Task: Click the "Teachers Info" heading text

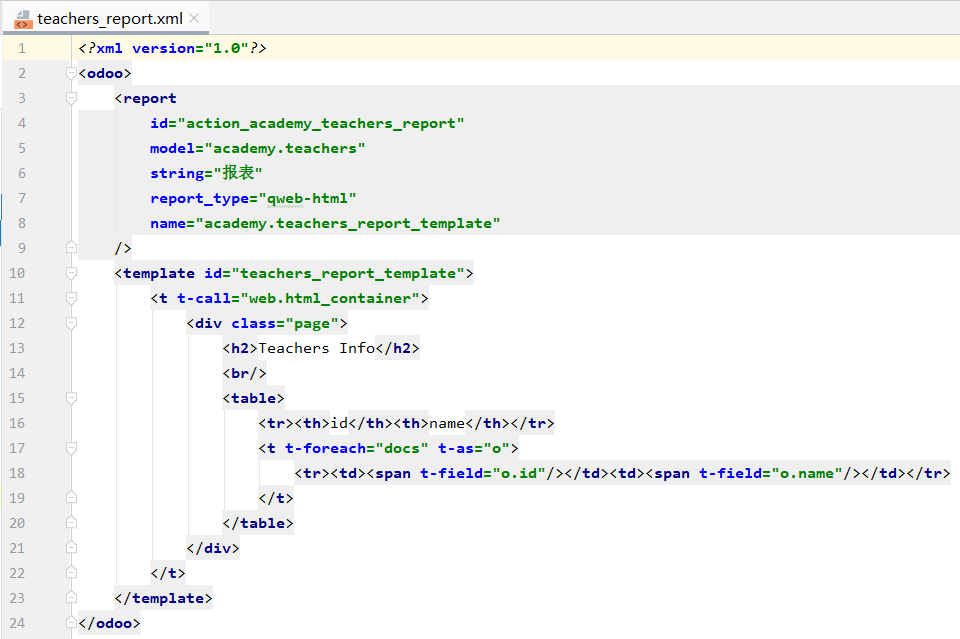Action: point(317,348)
